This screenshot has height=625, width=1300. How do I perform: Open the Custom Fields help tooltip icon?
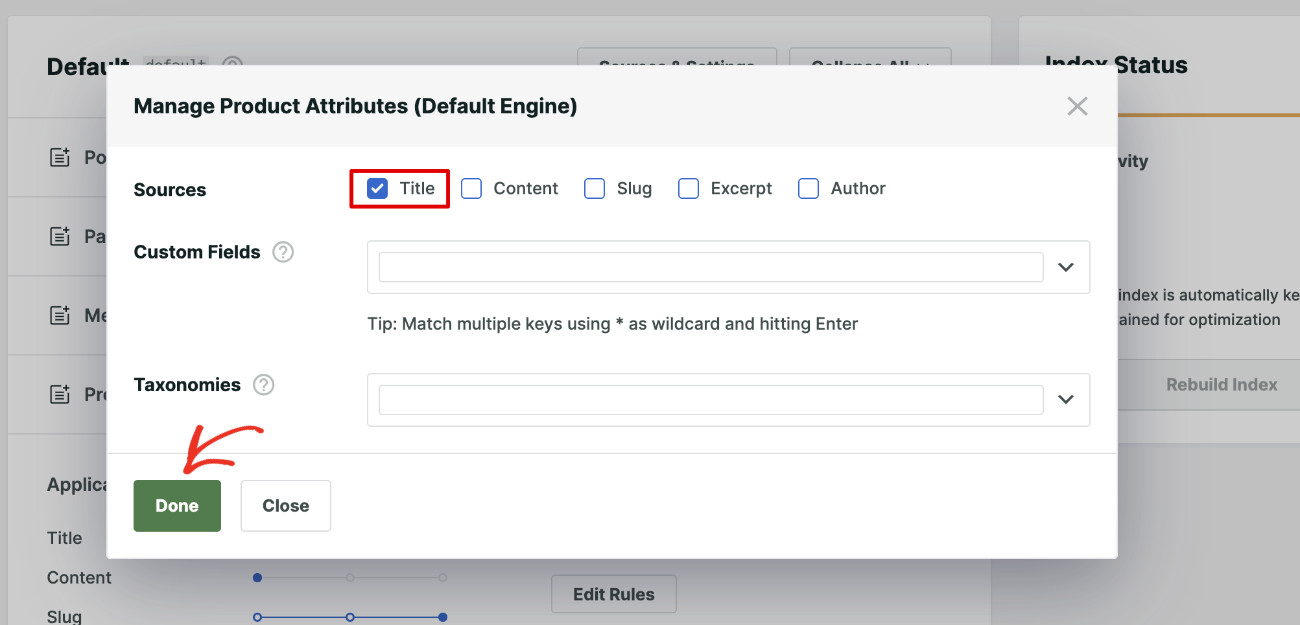[x=283, y=252]
